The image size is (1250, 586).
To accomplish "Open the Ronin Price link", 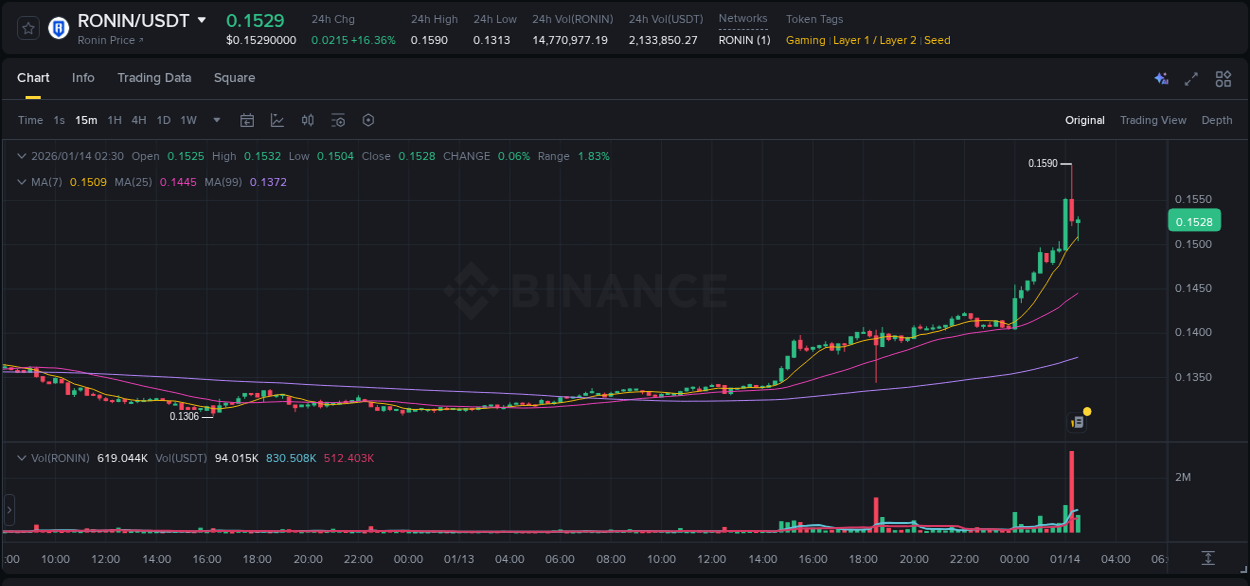I will pyautogui.click(x=106, y=40).
